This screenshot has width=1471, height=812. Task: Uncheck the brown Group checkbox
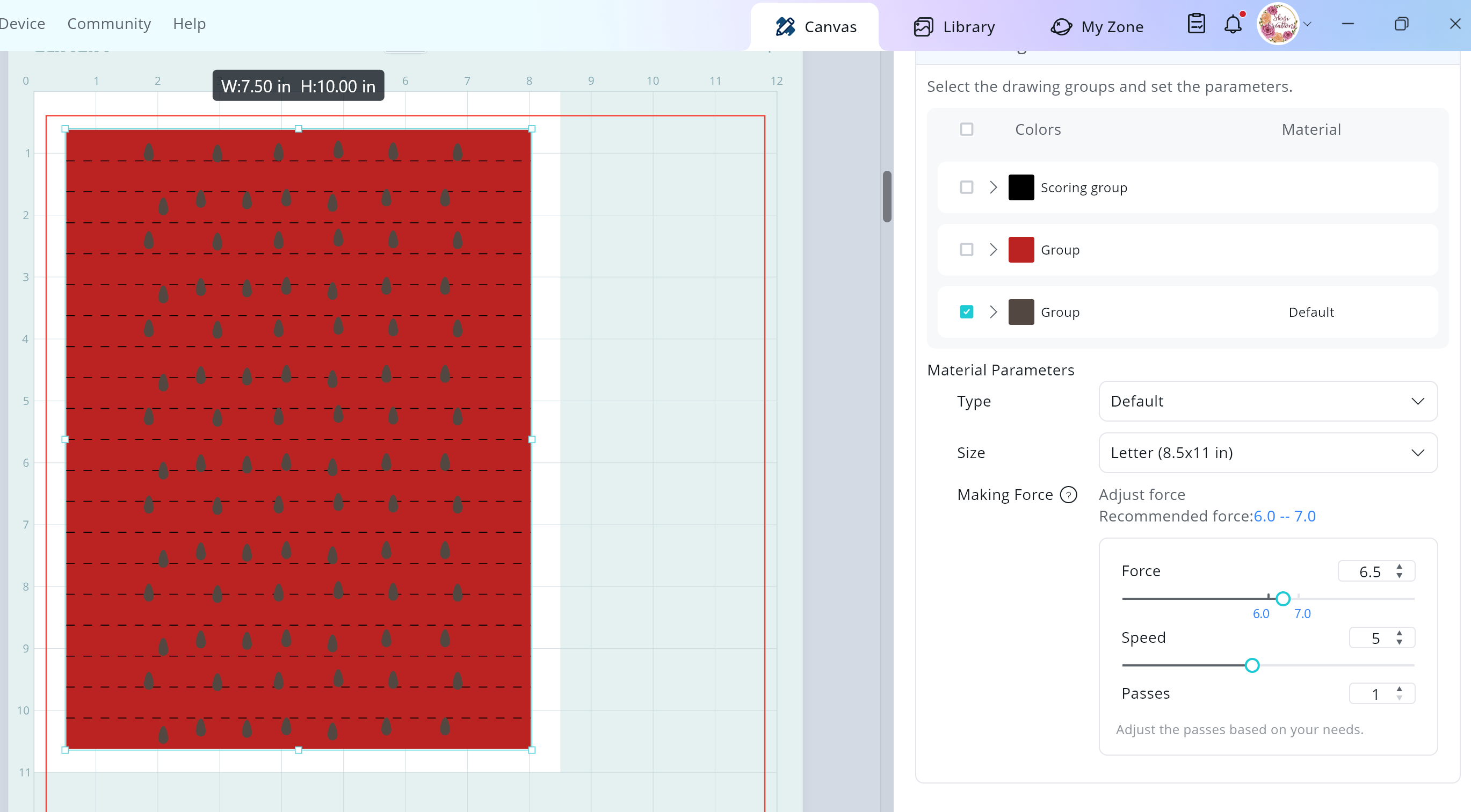pyautogui.click(x=966, y=312)
